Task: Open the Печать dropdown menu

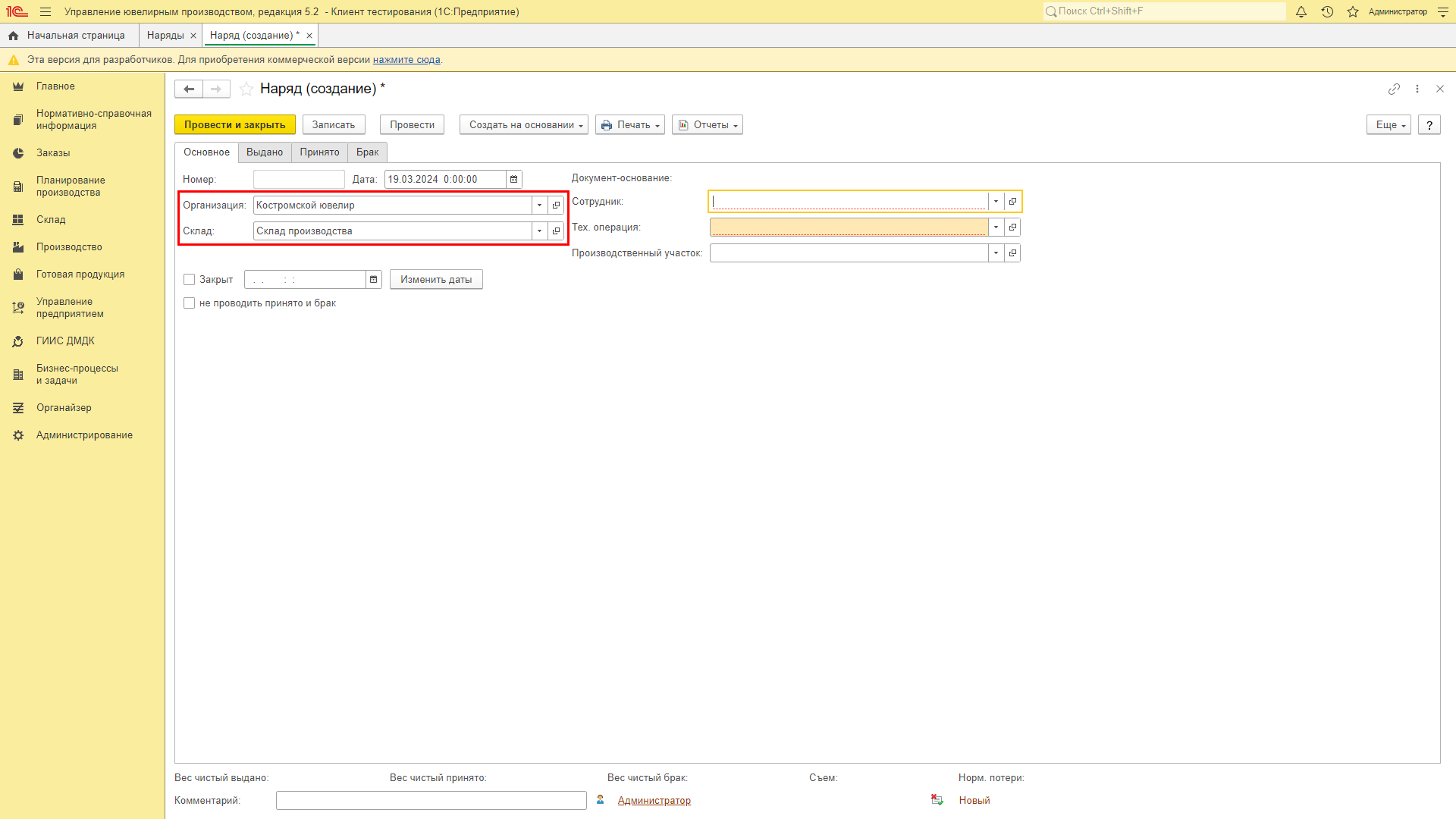Action: coord(630,125)
